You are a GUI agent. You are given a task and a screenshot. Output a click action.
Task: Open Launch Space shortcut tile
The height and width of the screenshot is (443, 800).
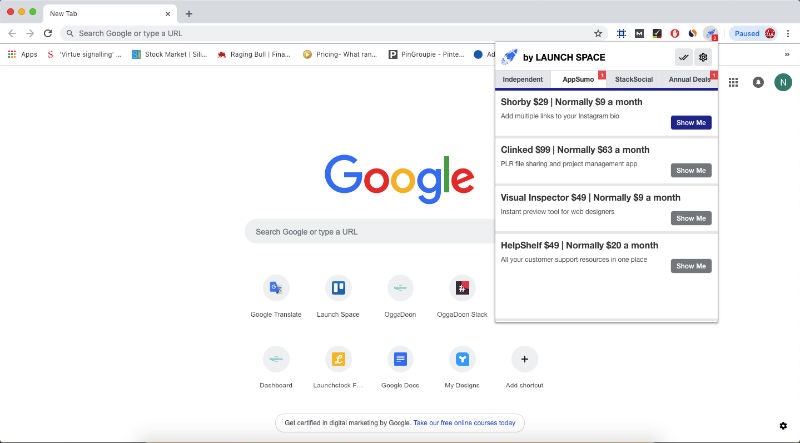point(338,297)
